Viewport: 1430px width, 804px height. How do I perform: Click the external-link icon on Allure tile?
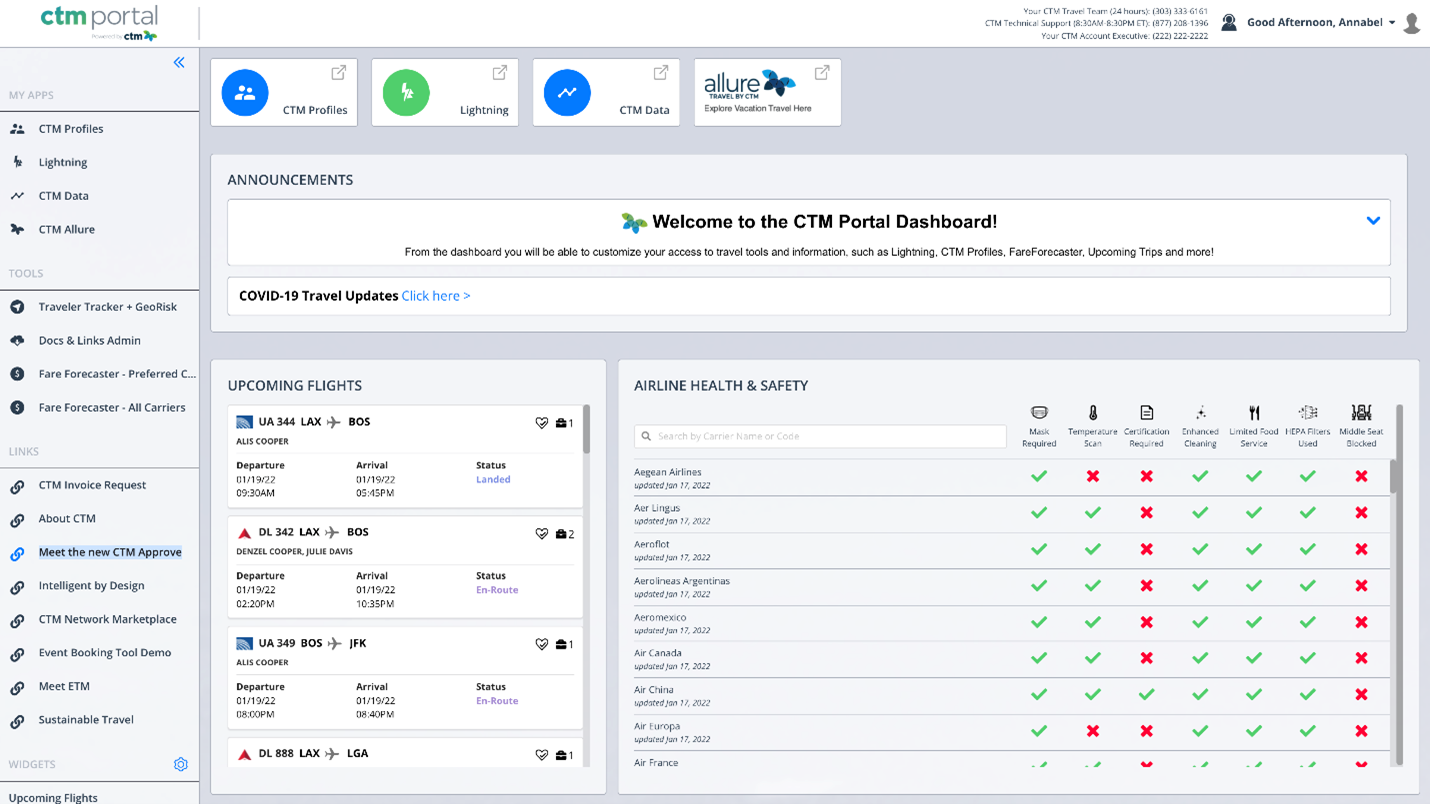point(822,72)
